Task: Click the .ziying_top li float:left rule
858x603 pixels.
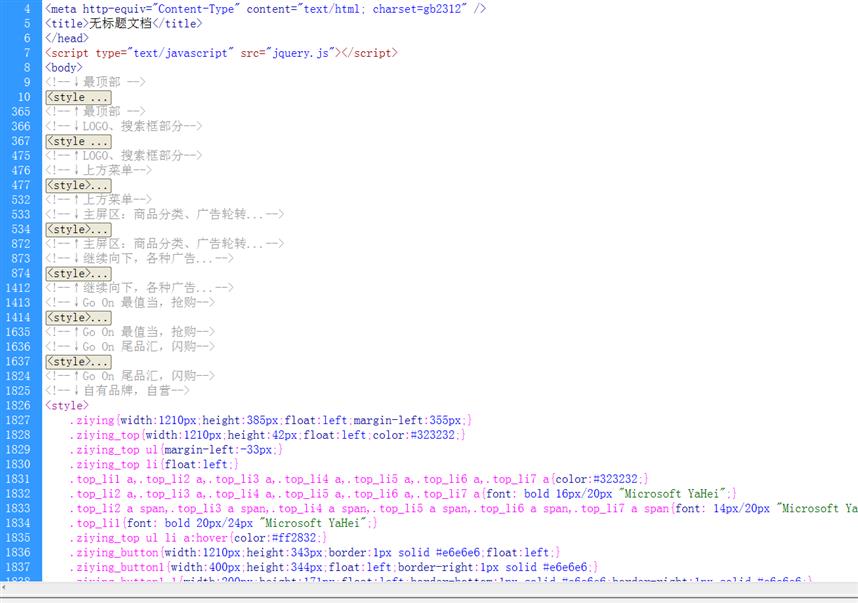Action: [154, 465]
